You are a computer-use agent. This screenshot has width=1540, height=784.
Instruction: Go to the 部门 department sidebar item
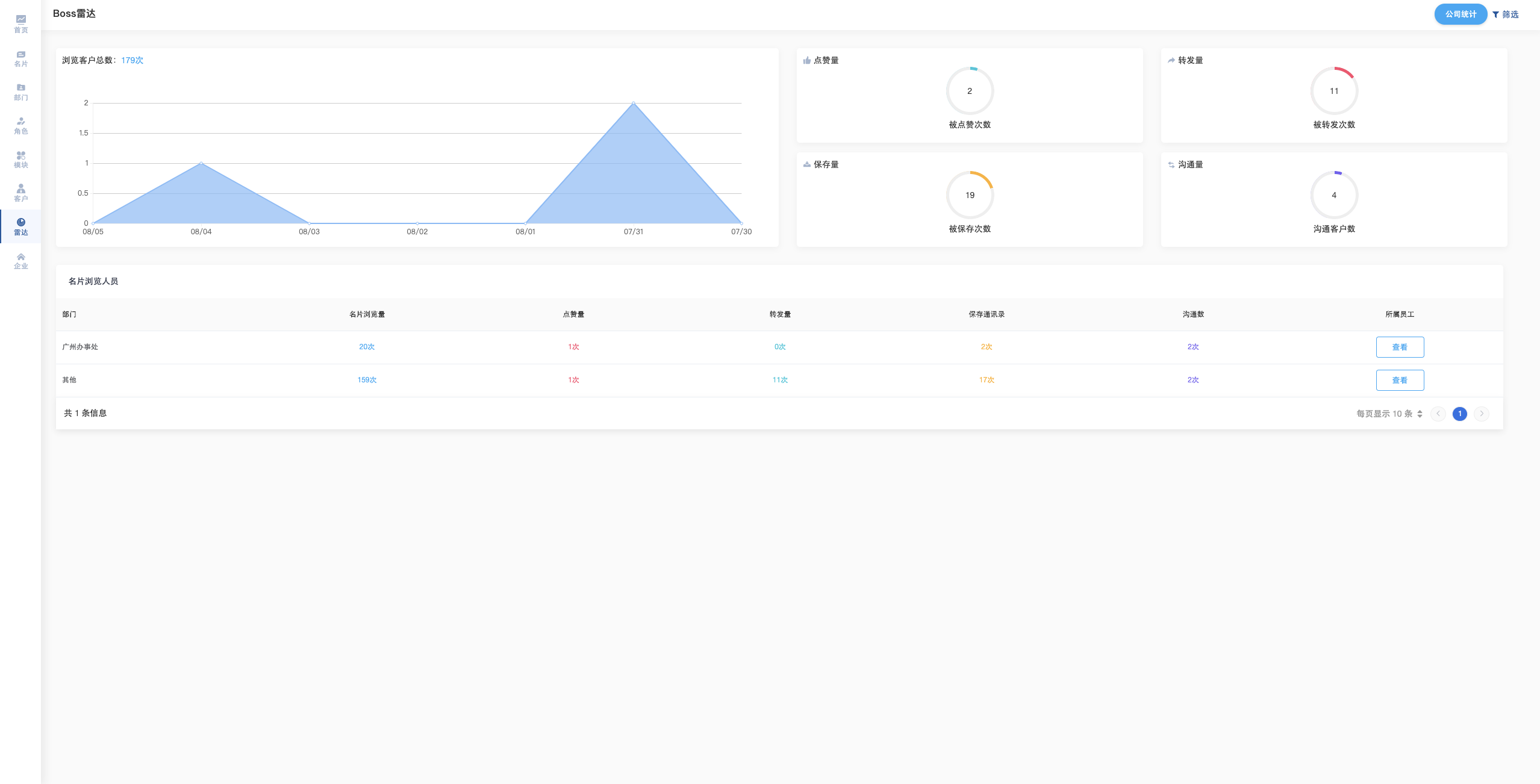pyautogui.click(x=20, y=92)
